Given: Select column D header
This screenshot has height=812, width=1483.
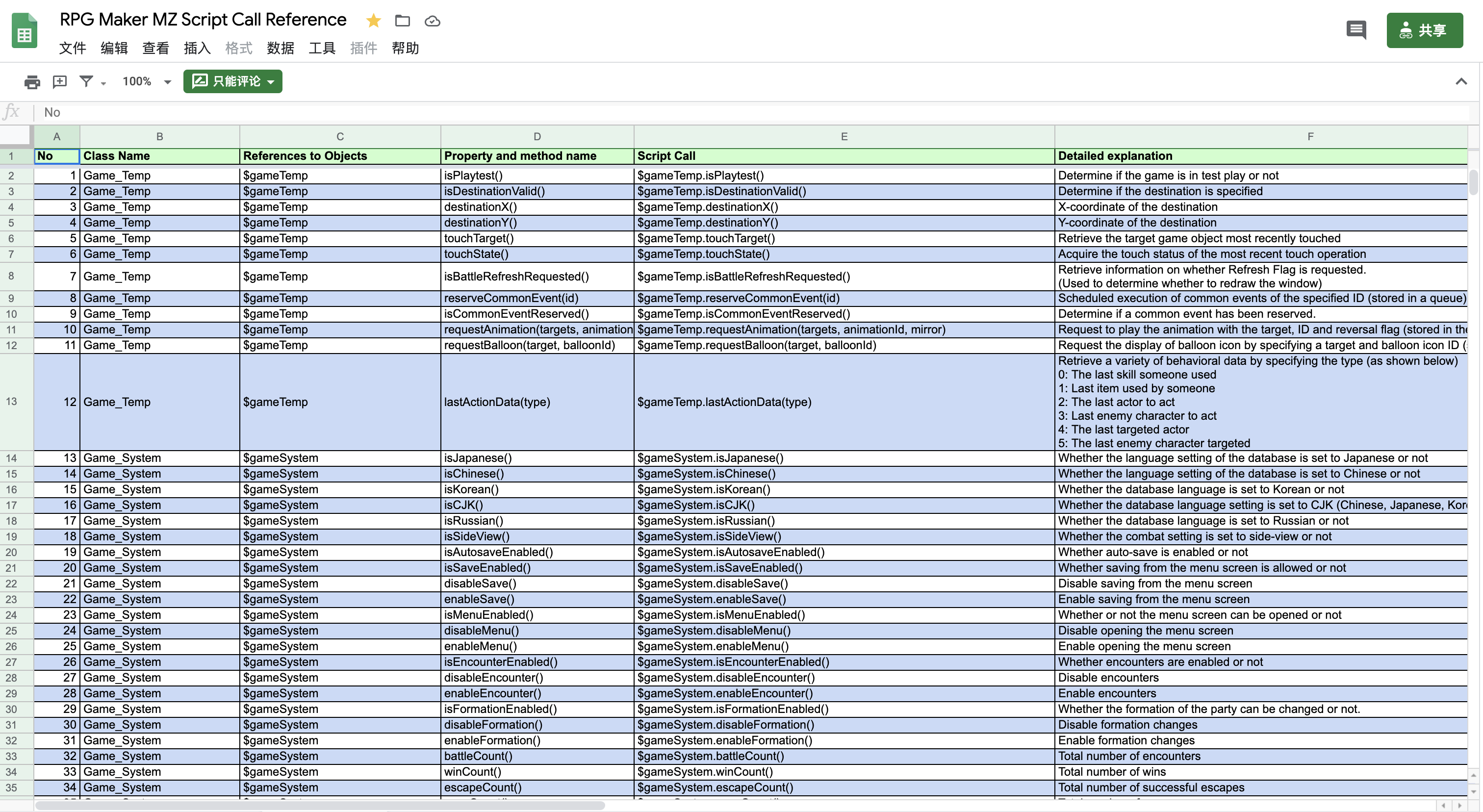Looking at the screenshot, I should tap(537, 136).
